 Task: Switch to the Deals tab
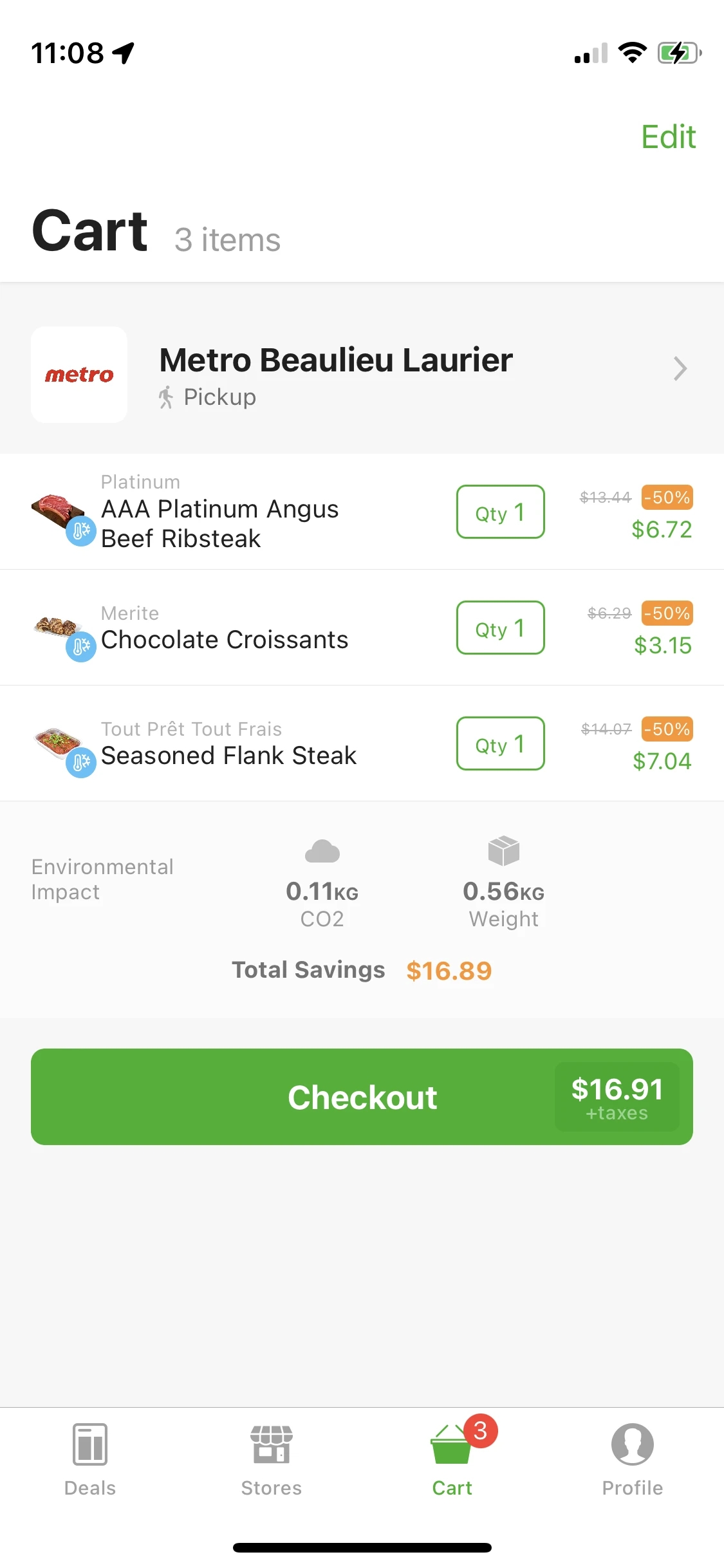click(90, 1460)
